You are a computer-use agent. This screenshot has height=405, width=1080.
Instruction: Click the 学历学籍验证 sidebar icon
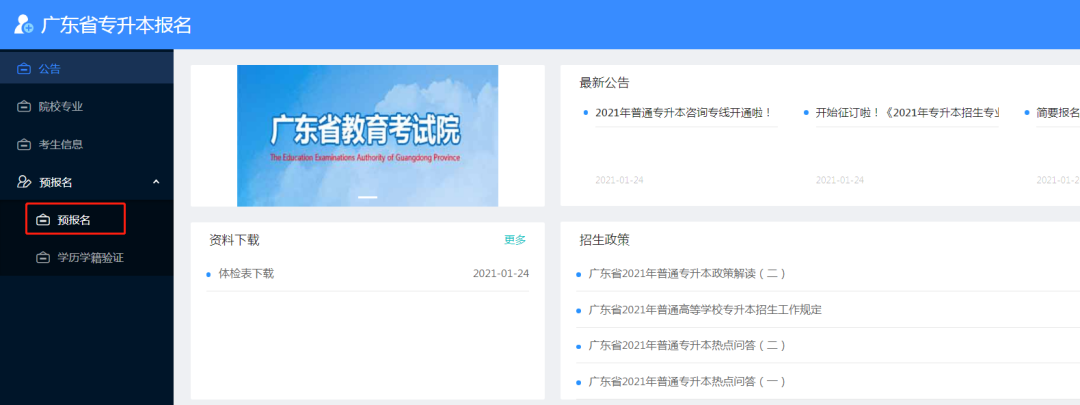click(43, 258)
